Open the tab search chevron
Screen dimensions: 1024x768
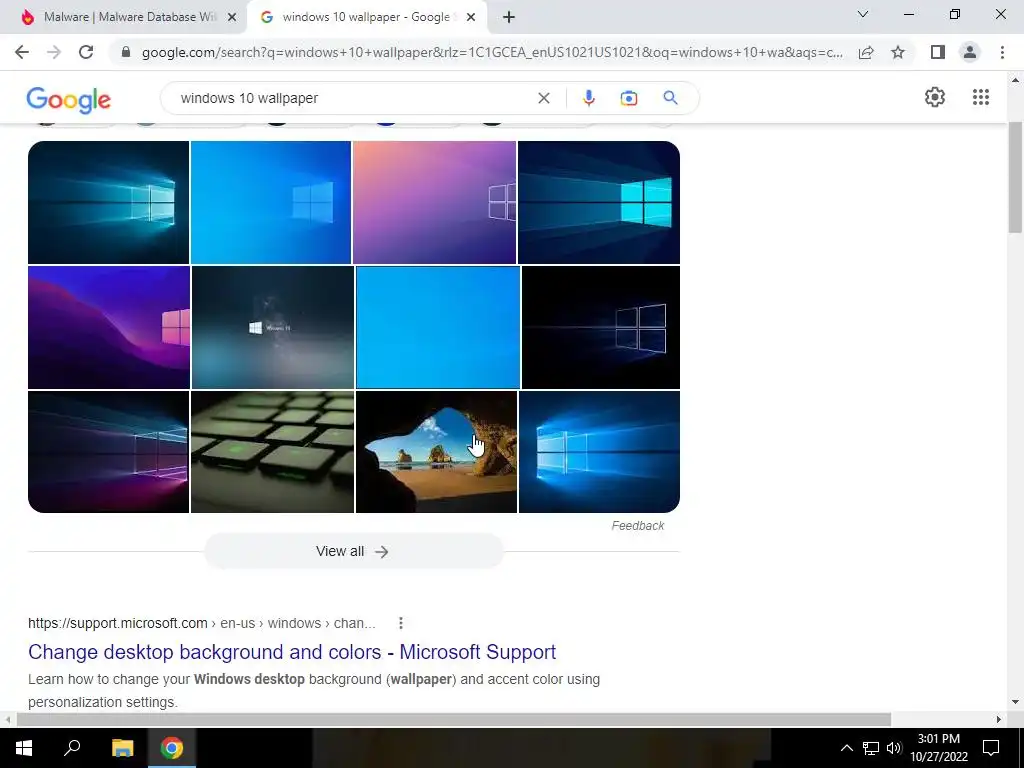pyautogui.click(x=863, y=14)
